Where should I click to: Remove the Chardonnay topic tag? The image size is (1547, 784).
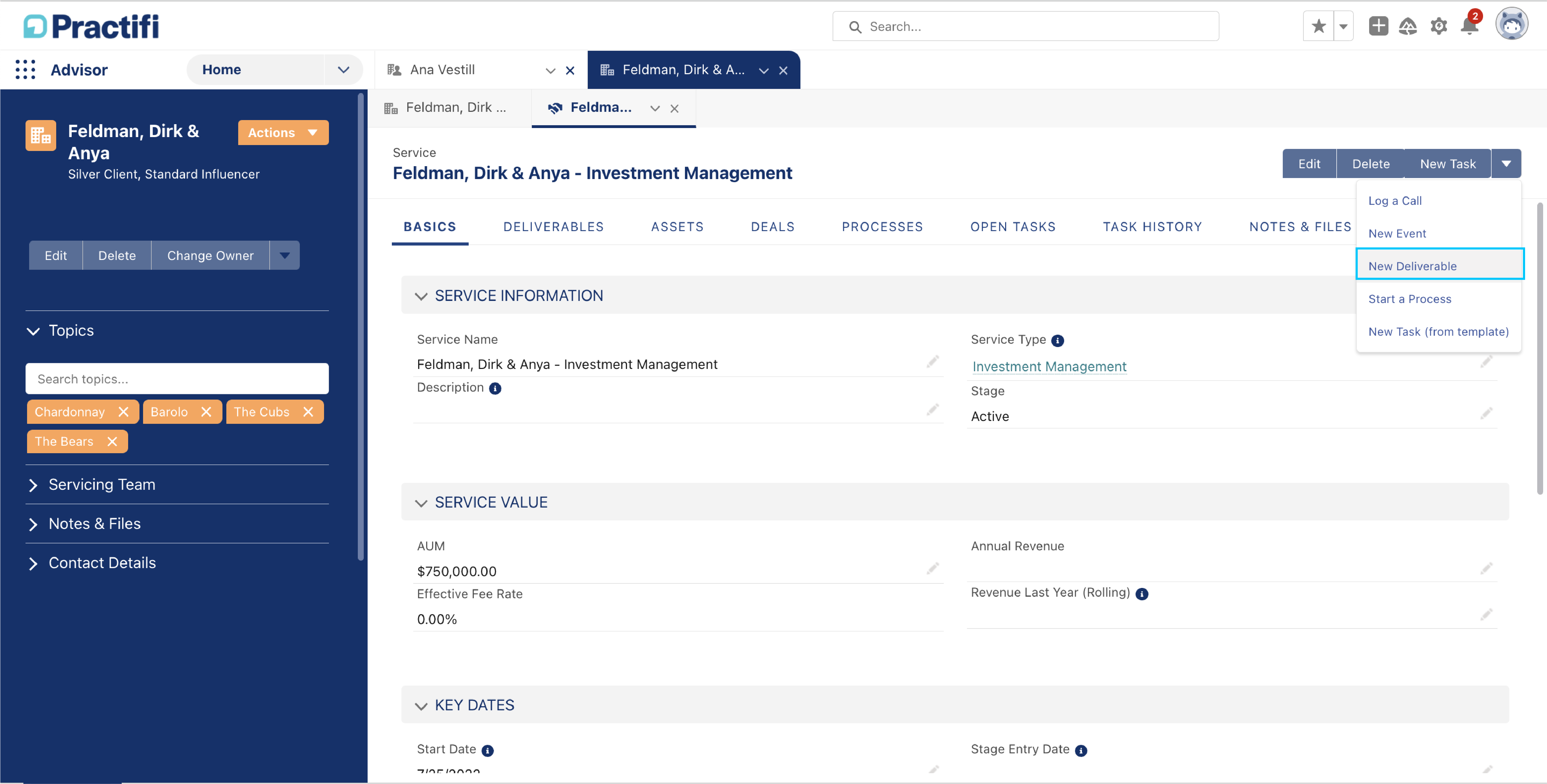click(x=123, y=412)
